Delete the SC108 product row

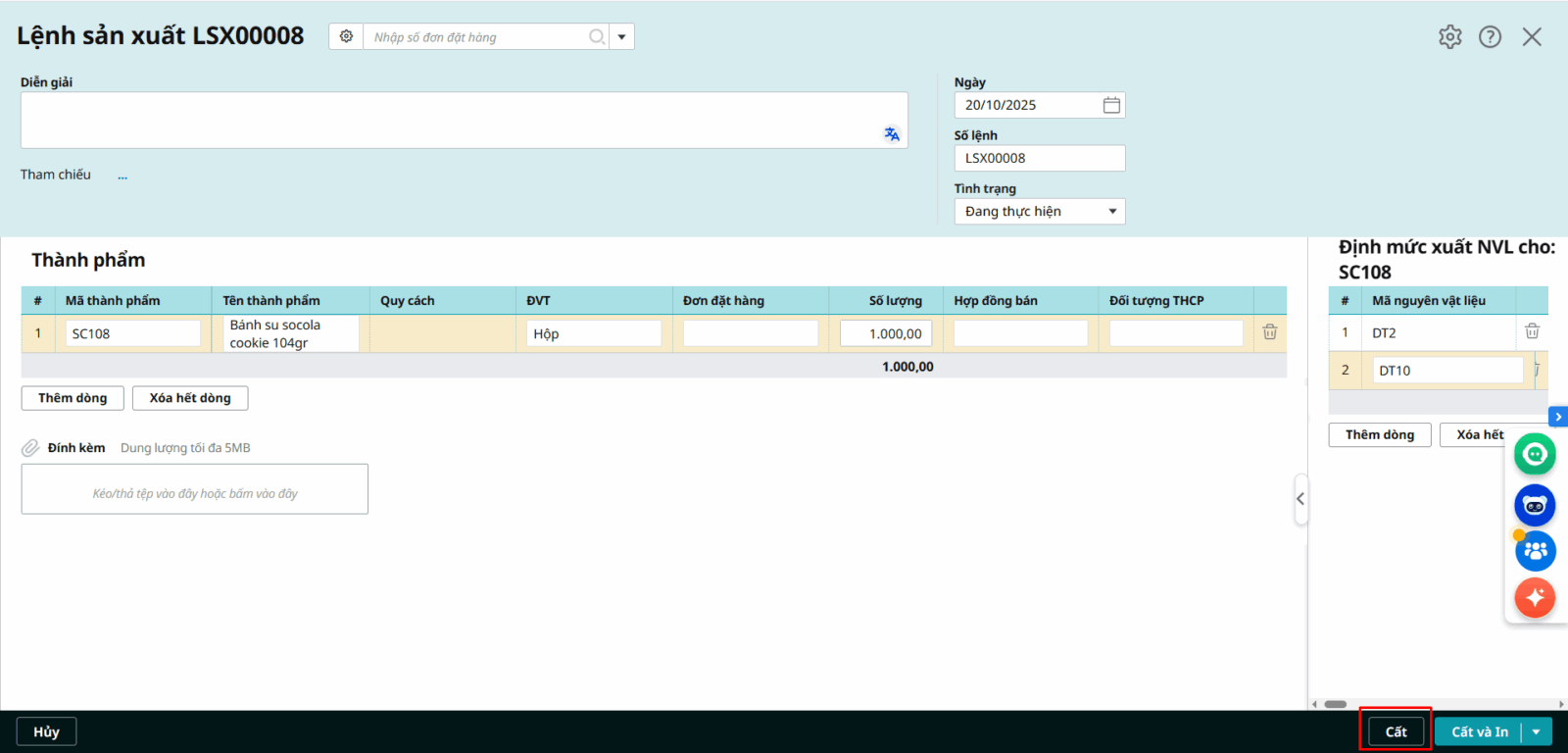coord(1269,332)
